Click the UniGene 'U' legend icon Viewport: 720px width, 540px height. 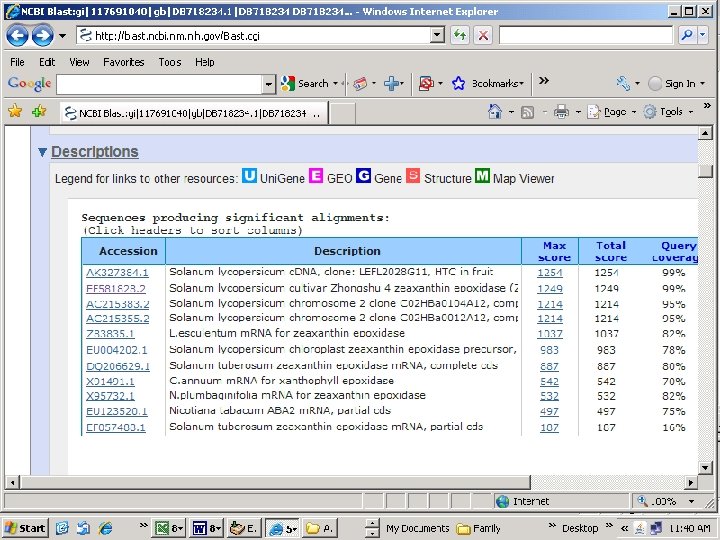pyautogui.click(x=249, y=177)
